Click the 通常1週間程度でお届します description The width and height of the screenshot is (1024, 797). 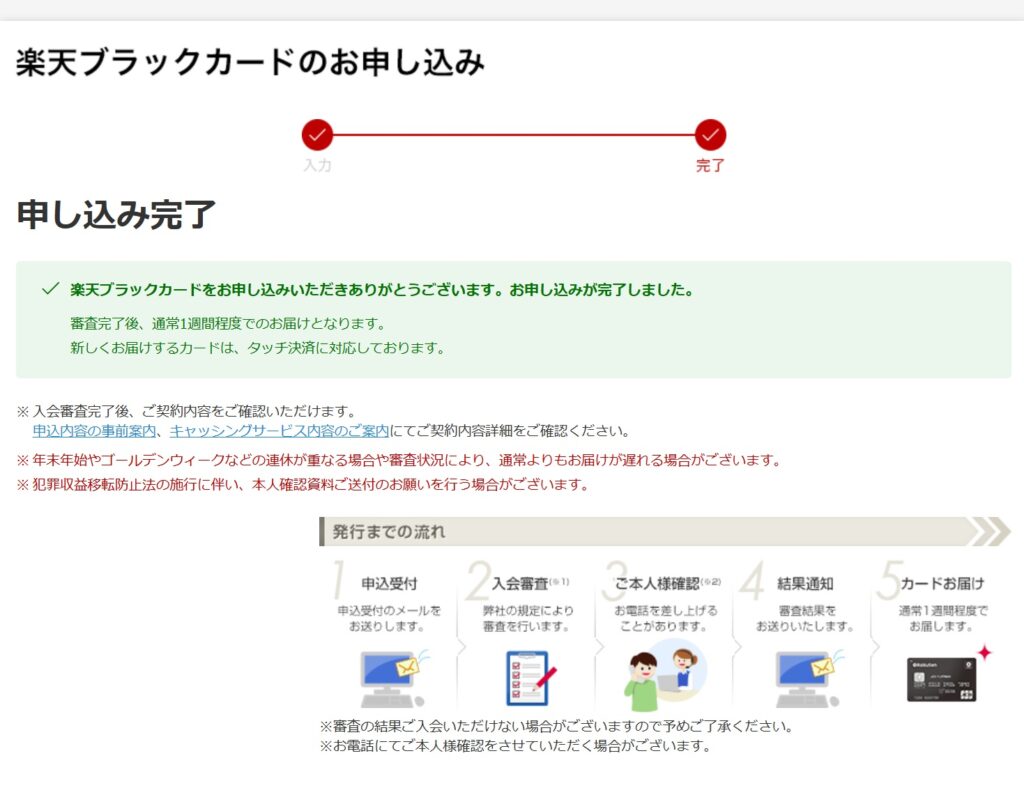point(942,618)
